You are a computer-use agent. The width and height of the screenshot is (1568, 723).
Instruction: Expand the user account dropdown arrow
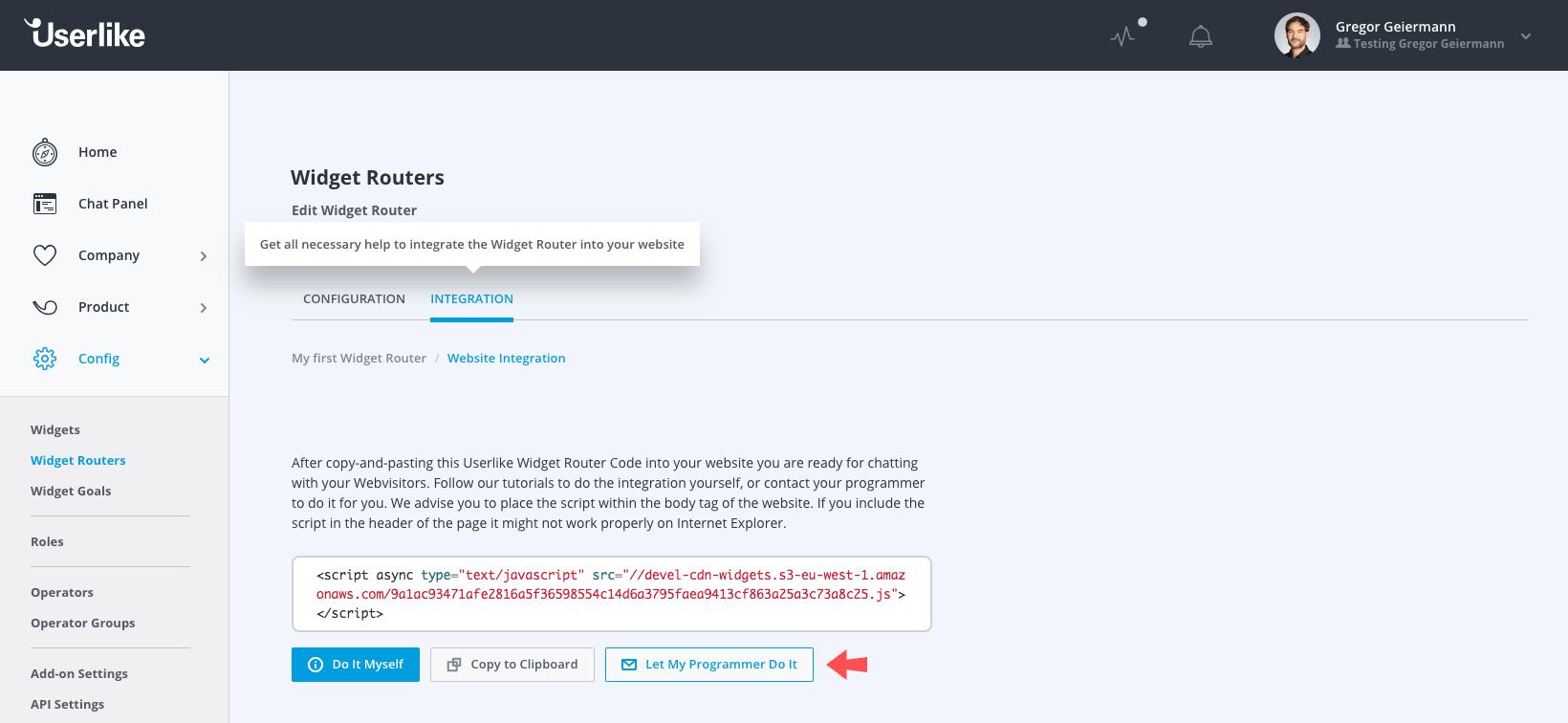click(1526, 36)
